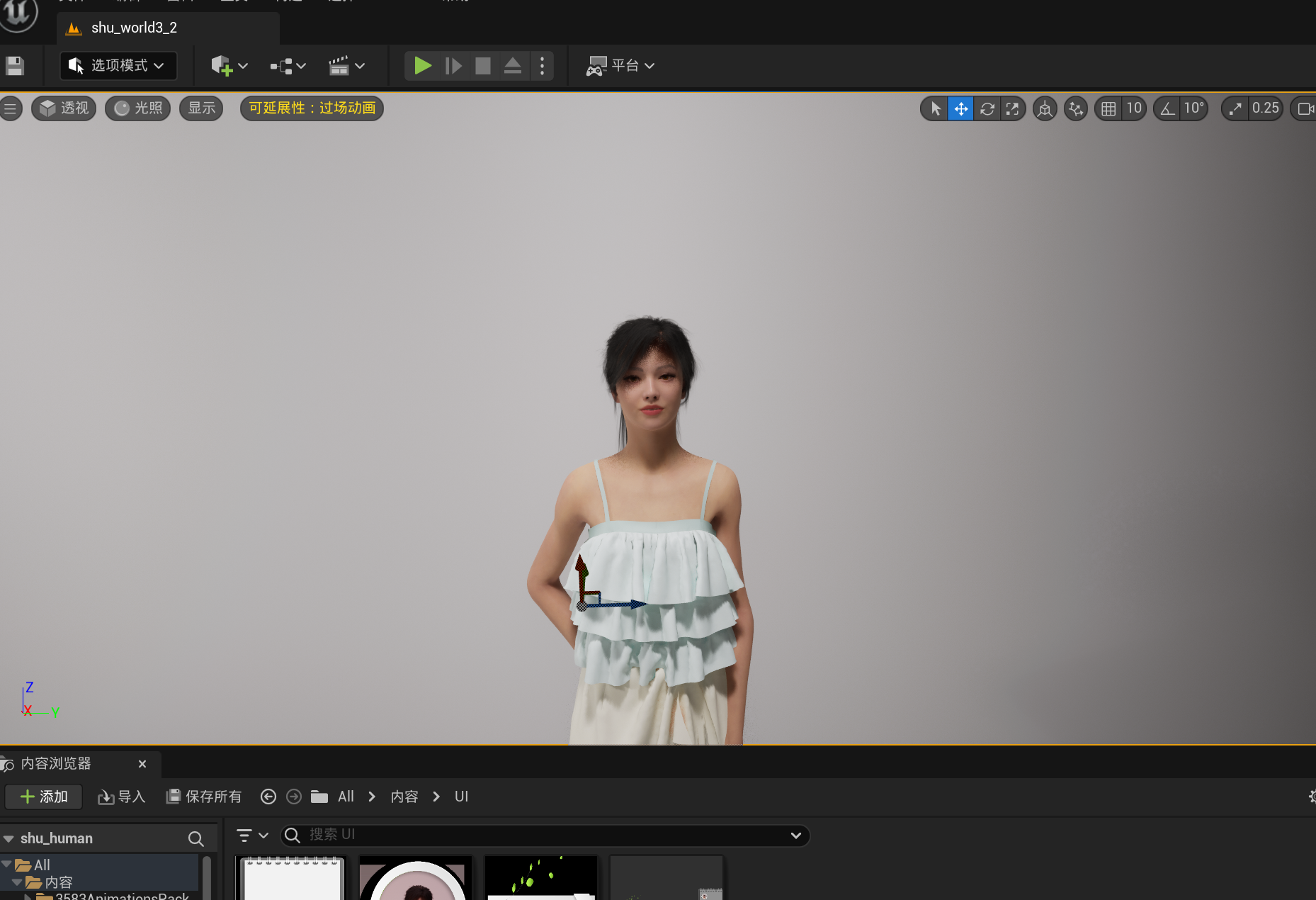
Task: Open the 平台 platforms dropdown
Action: [x=620, y=66]
